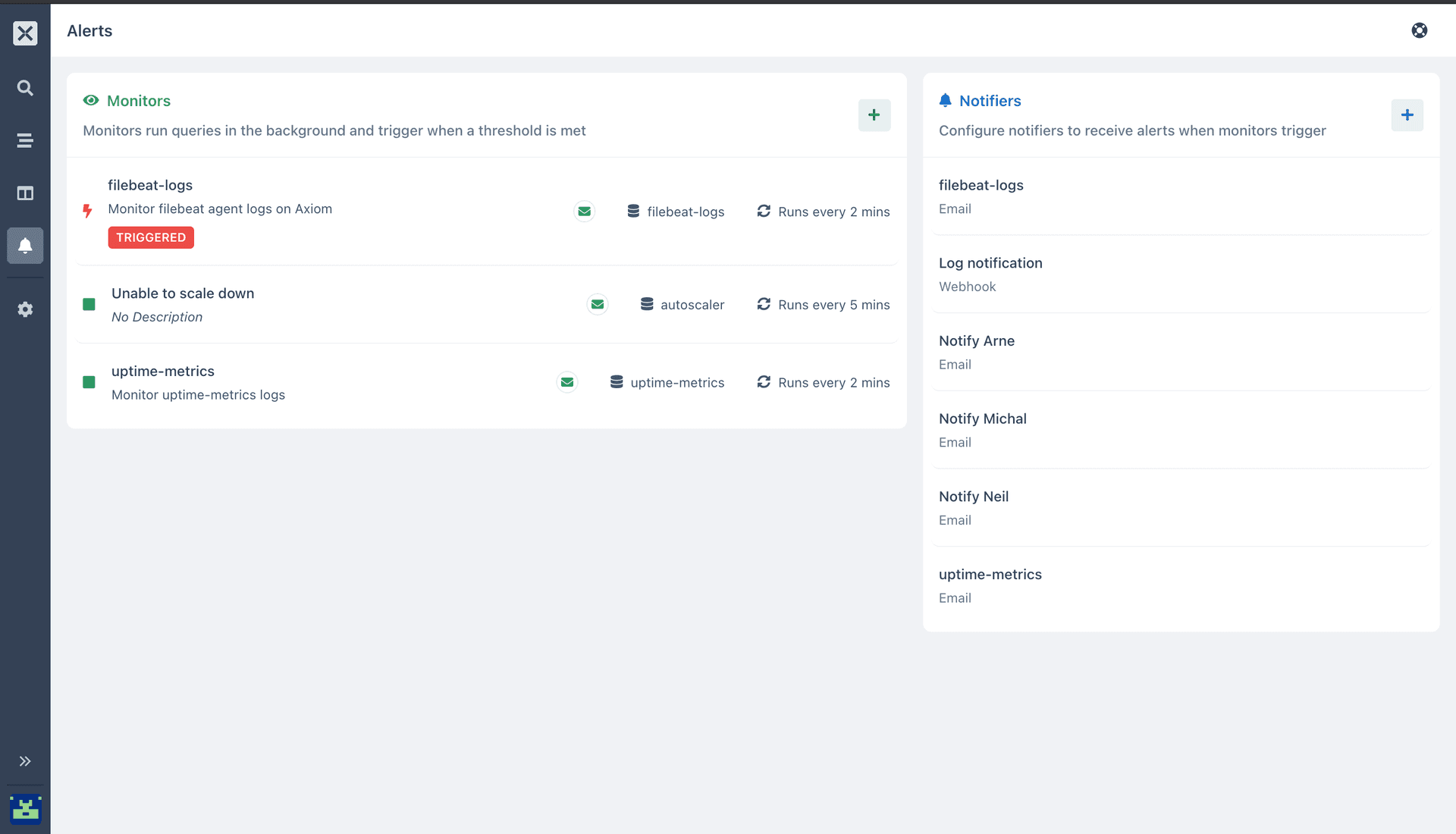
Task: Open settings gear icon in sidebar
Action: point(25,309)
